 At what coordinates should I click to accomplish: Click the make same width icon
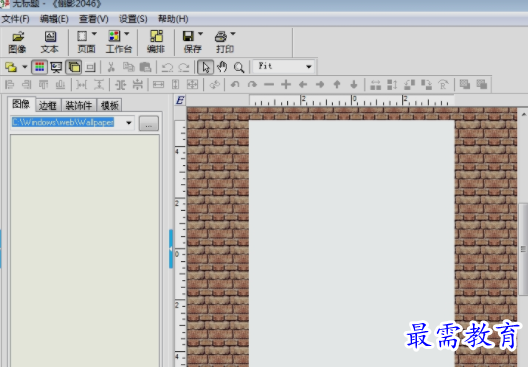[x=159, y=85]
